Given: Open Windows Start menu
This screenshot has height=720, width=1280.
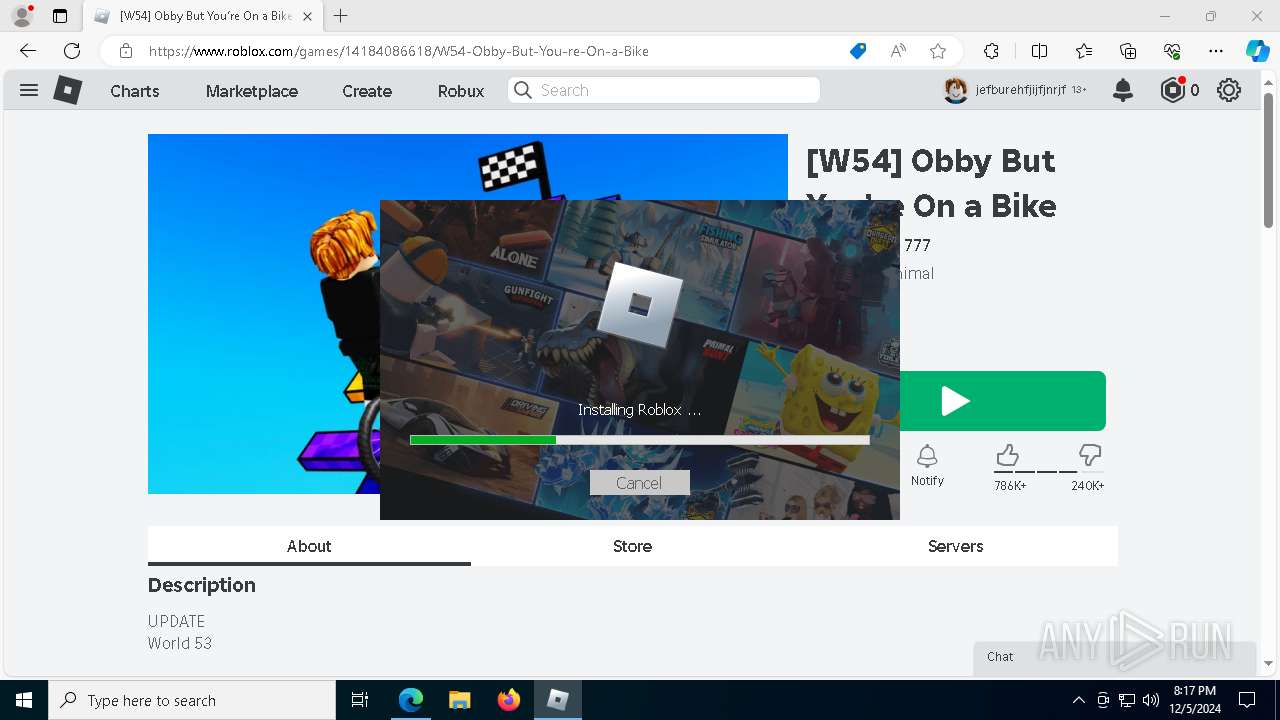Looking at the screenshot, I should [24, 700].
